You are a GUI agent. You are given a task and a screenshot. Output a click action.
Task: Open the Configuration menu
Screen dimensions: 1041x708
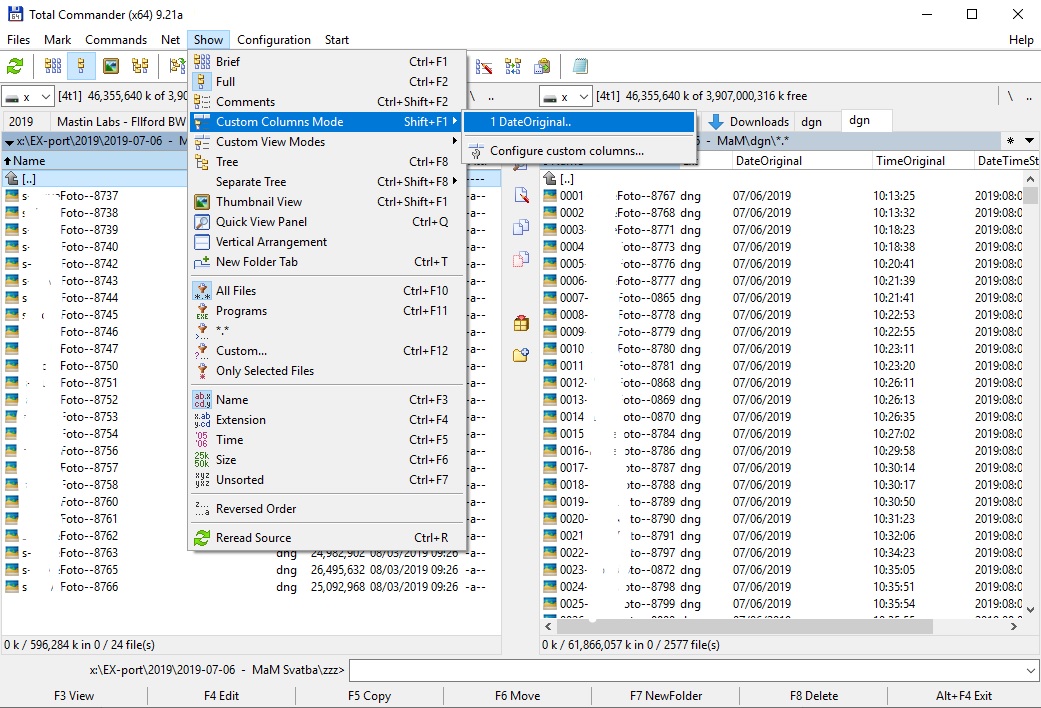pyautogui.click(x=274, y=40)
